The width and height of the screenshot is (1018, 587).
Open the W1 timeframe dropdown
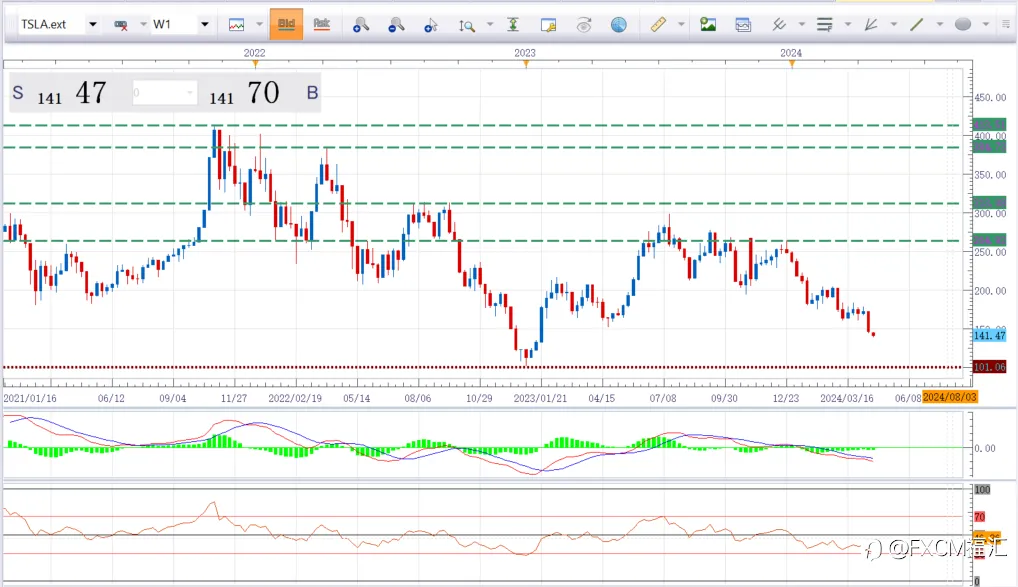[205, 25]
